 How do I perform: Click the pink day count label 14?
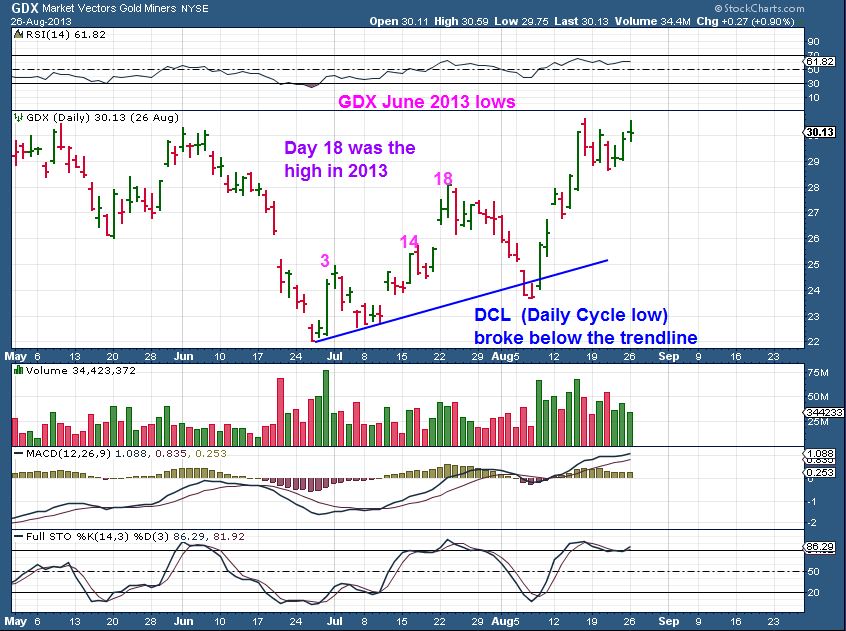(409, 241)
